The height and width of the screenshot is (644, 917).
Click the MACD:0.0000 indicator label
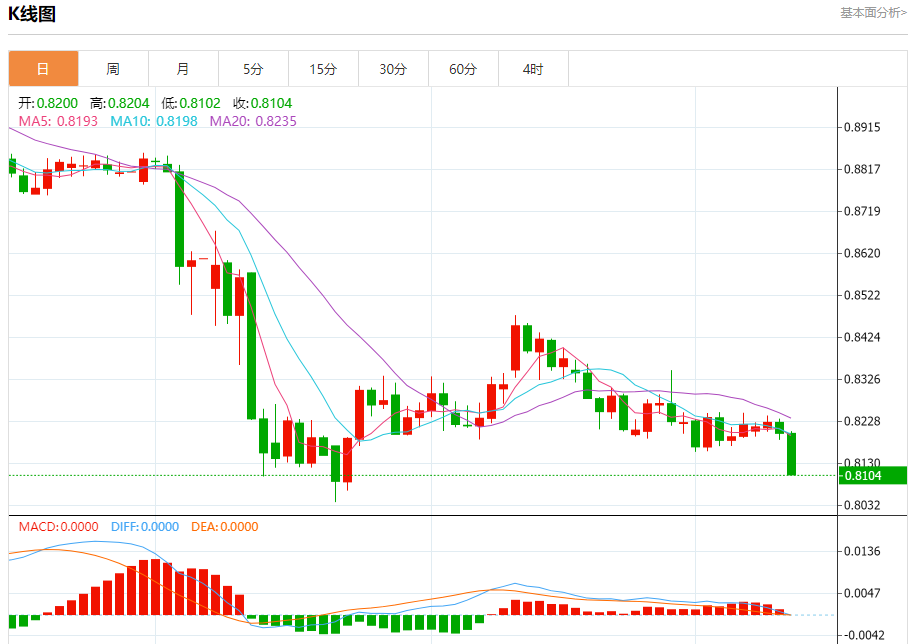click(x=58, y=527)
